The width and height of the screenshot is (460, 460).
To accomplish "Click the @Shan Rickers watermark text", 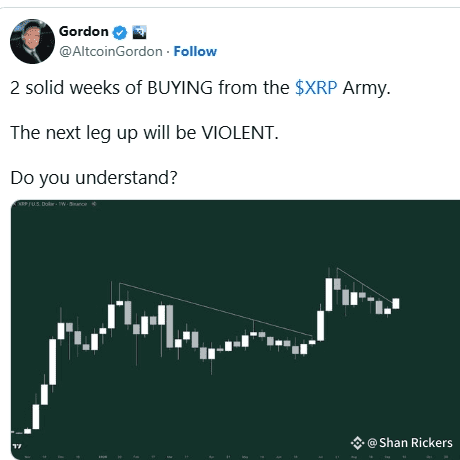I will coord(410,443).
